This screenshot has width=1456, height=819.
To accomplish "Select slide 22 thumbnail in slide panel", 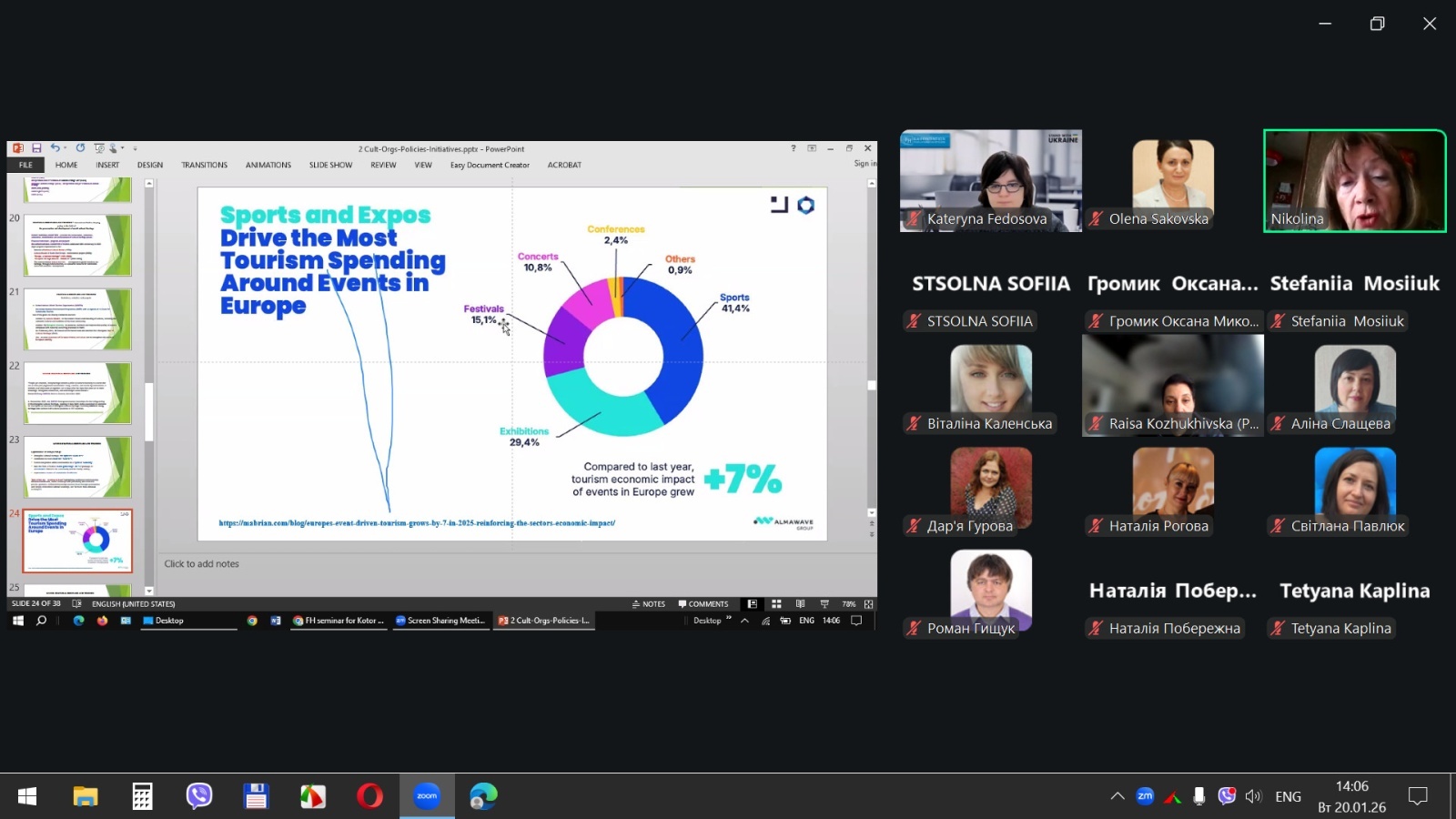I will tap(77, 393).
